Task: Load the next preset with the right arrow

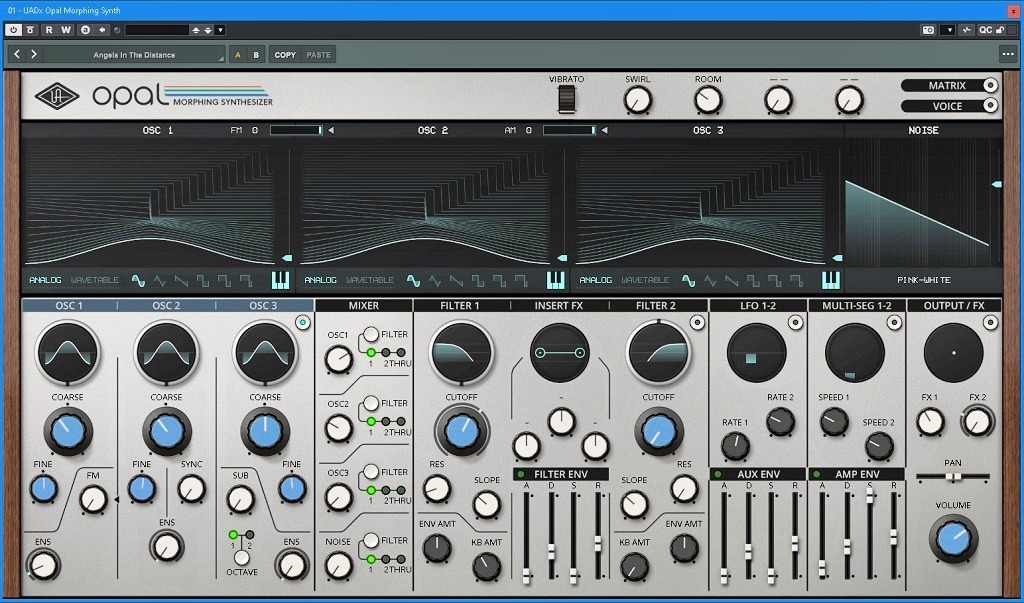Action: coord(34,54)
